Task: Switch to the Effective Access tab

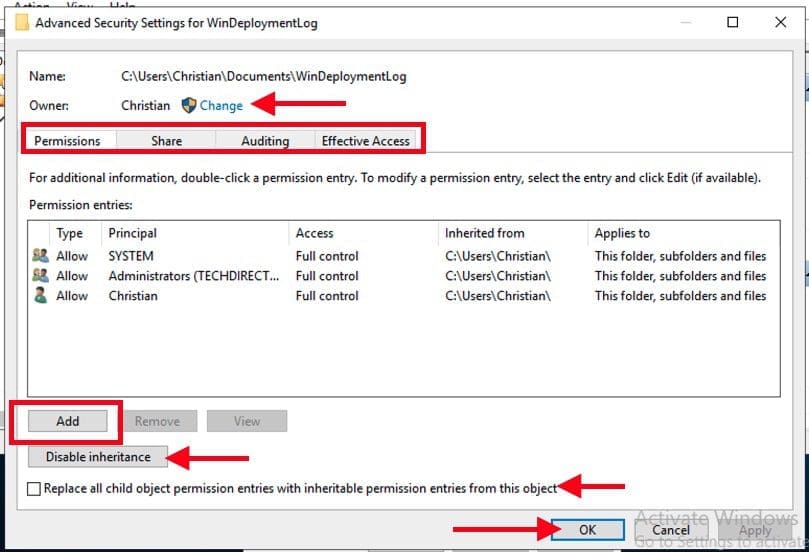Action: (365, 141)
